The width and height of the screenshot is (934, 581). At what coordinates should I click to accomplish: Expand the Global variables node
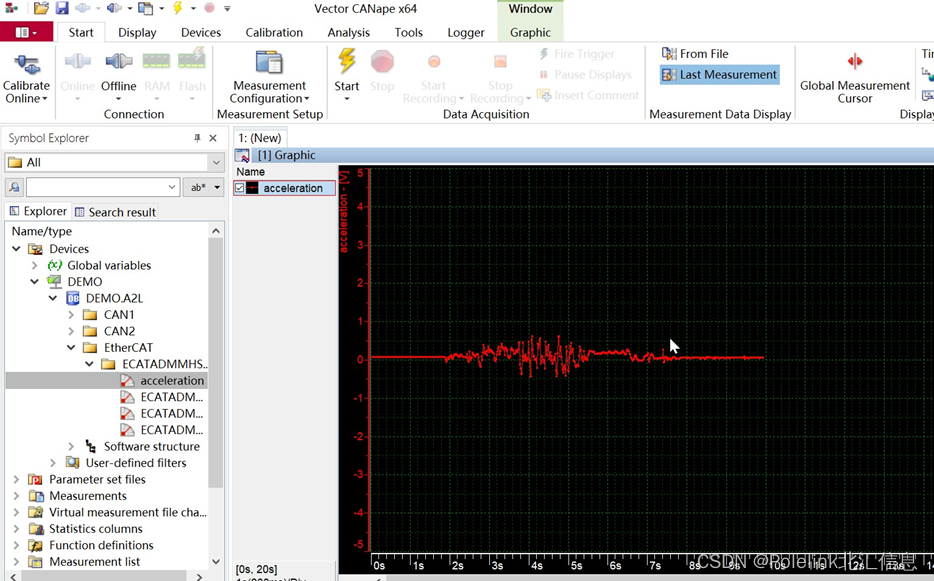[34, 265]
